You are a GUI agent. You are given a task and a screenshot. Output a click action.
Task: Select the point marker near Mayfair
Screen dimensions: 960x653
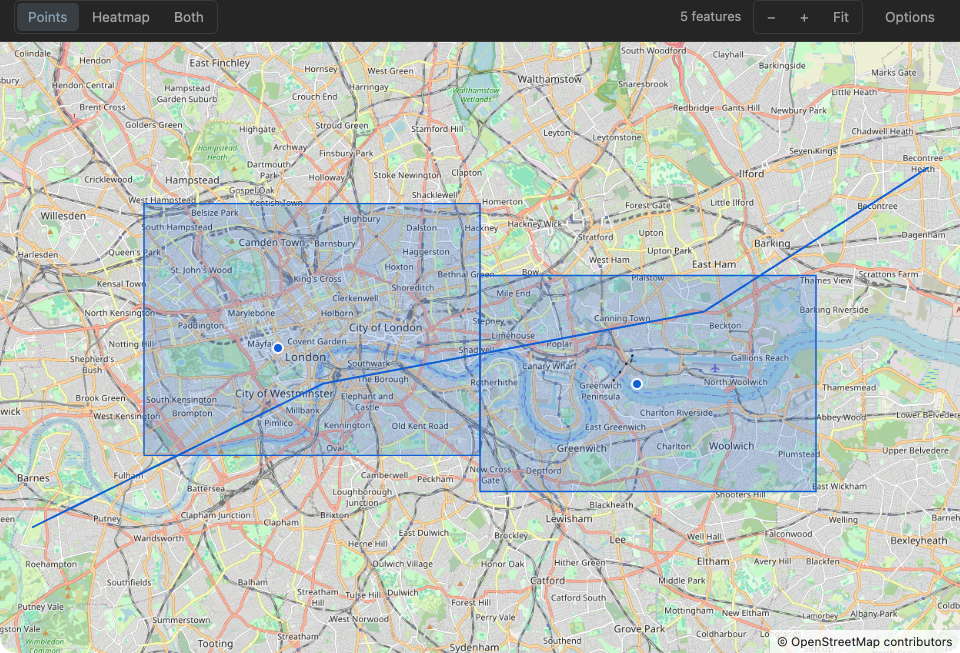coord(278,348)
